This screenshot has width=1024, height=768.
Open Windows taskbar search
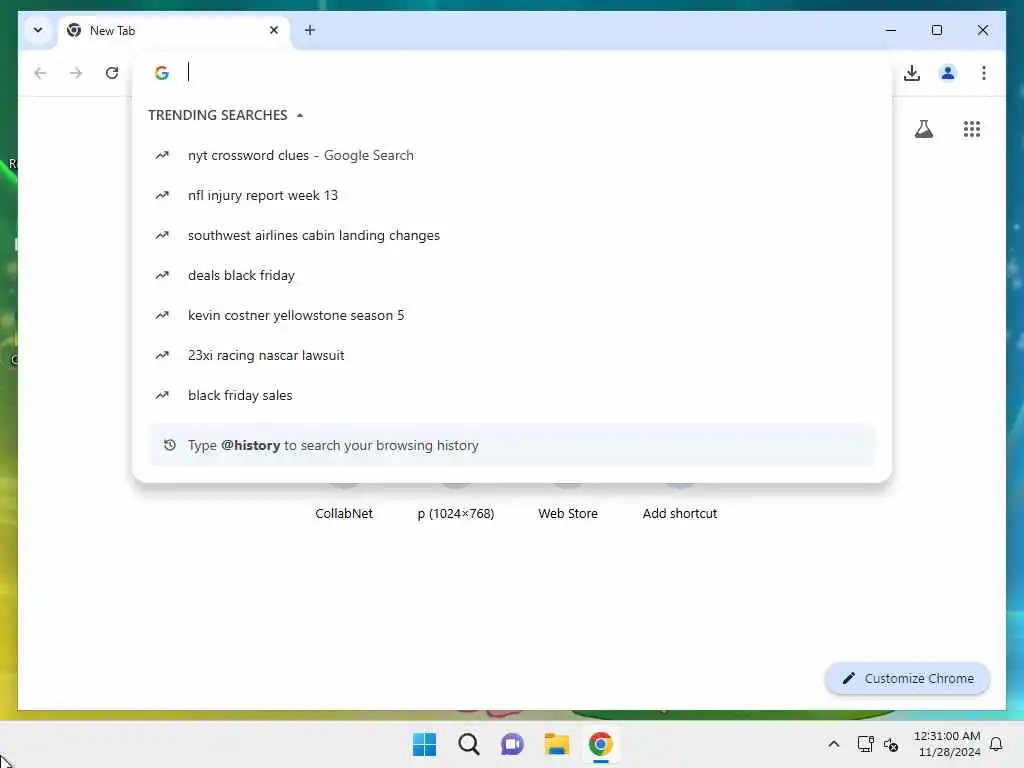(468, 744)
